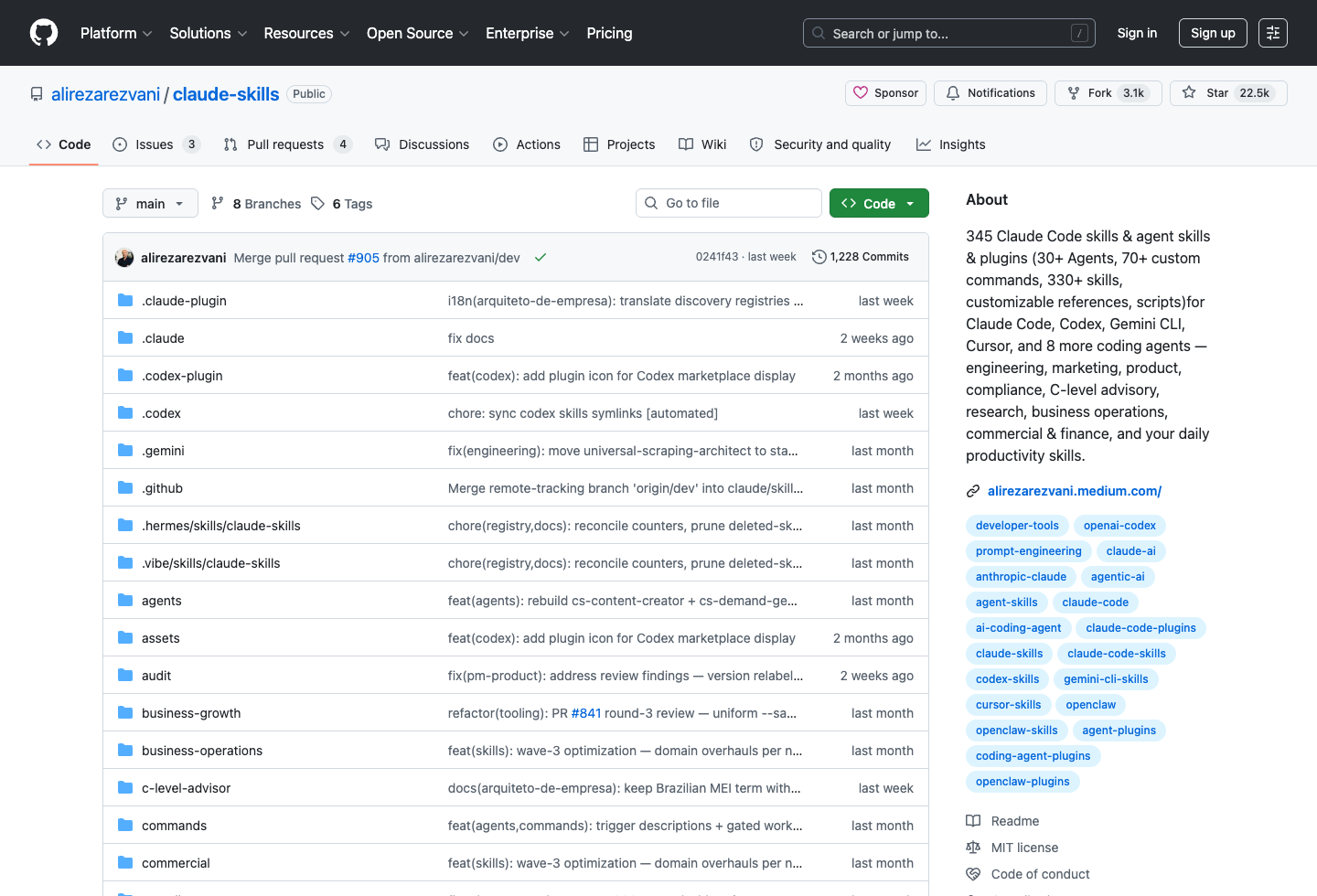This screenshot has height=896, width=1317.
Task: Open .hermes/skills/claude-skills folder name
Action: point(220,526)
